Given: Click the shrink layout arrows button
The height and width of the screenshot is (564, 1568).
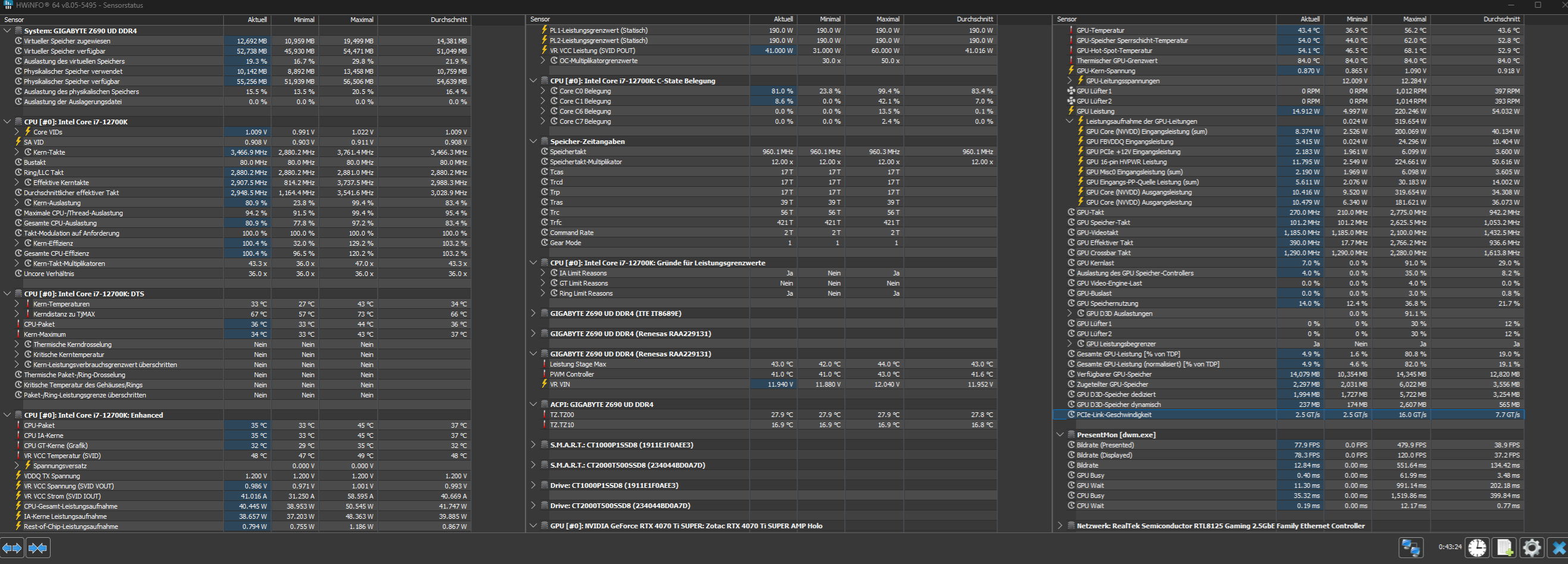Looking at the screenshot, I should click(x=37, y=548).
